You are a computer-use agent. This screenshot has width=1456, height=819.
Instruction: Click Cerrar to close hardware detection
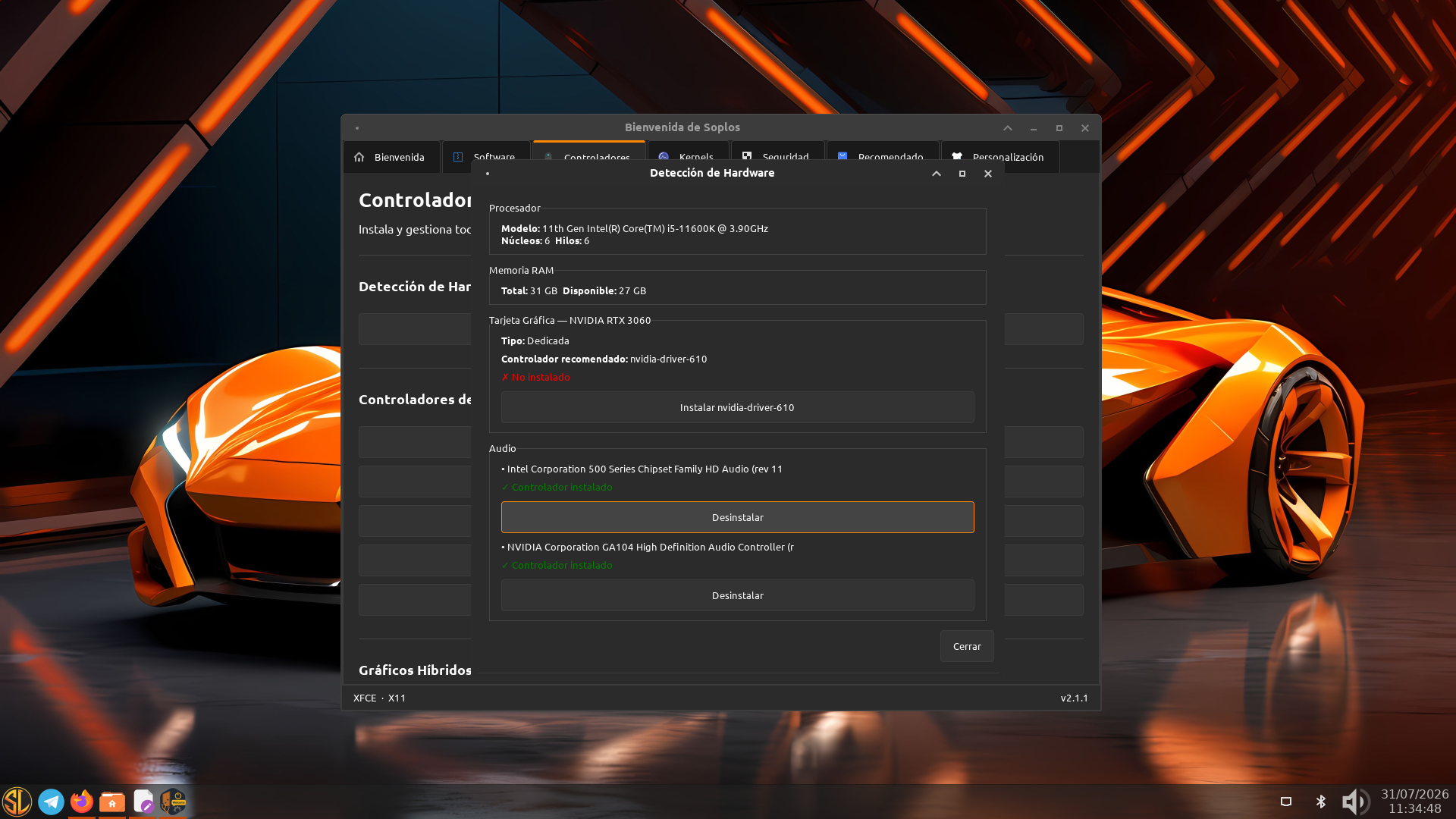(967, 646)
